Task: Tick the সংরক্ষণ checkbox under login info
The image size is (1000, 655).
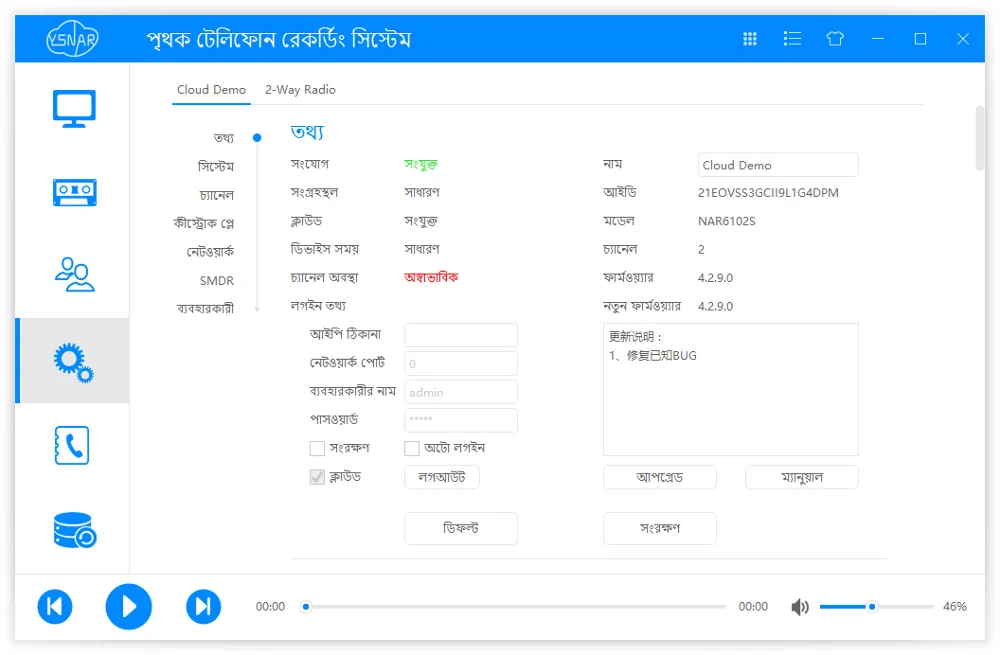Action: click(317, 448)
